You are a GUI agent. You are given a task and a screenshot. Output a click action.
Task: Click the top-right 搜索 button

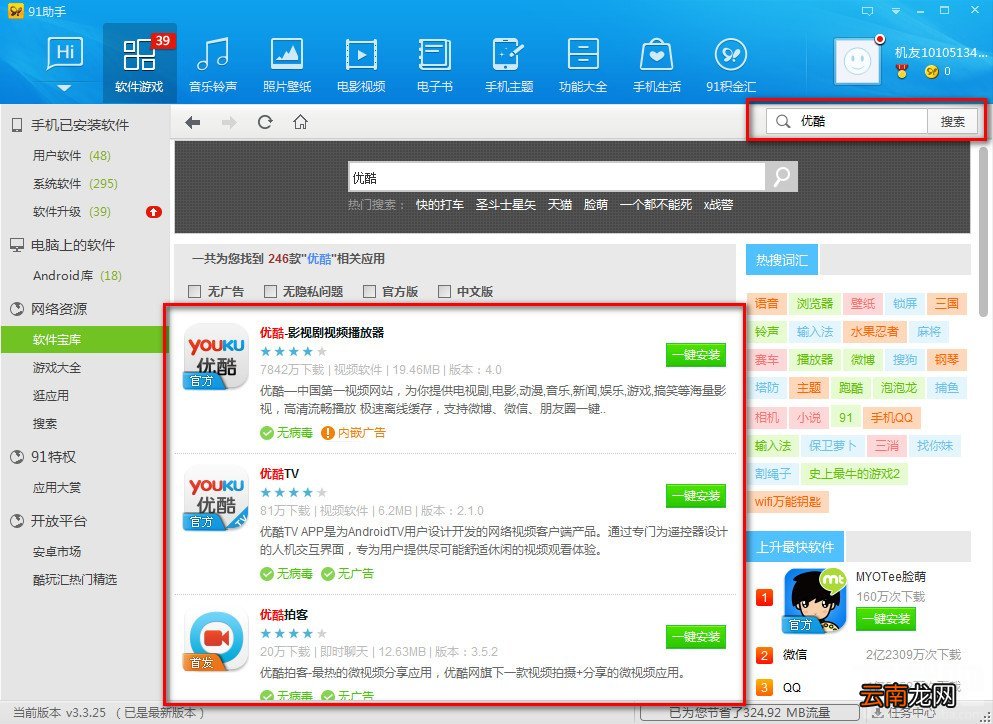click(x=952, y=121)
